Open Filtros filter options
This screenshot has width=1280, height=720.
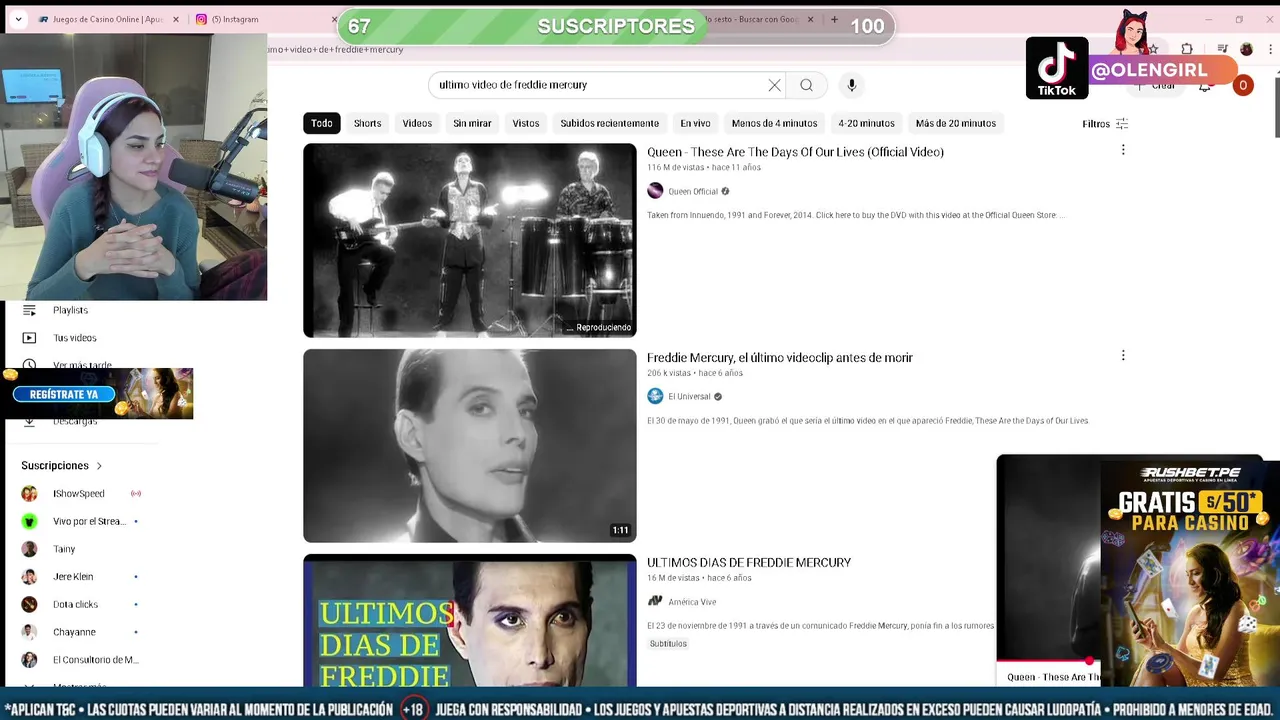[x=1105, y=124]
